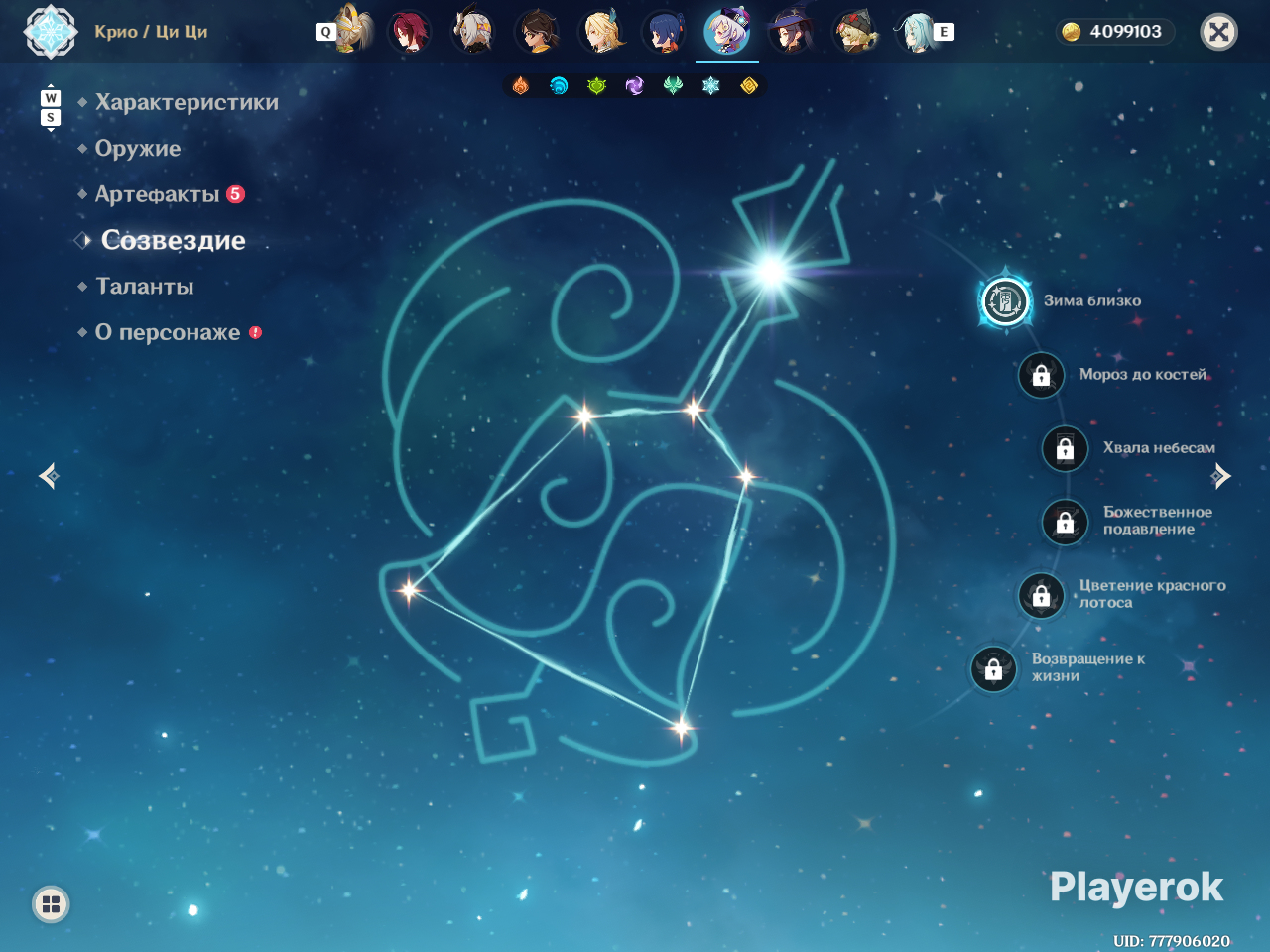Select the Cryo snowflake filter icon

point(710,86)
